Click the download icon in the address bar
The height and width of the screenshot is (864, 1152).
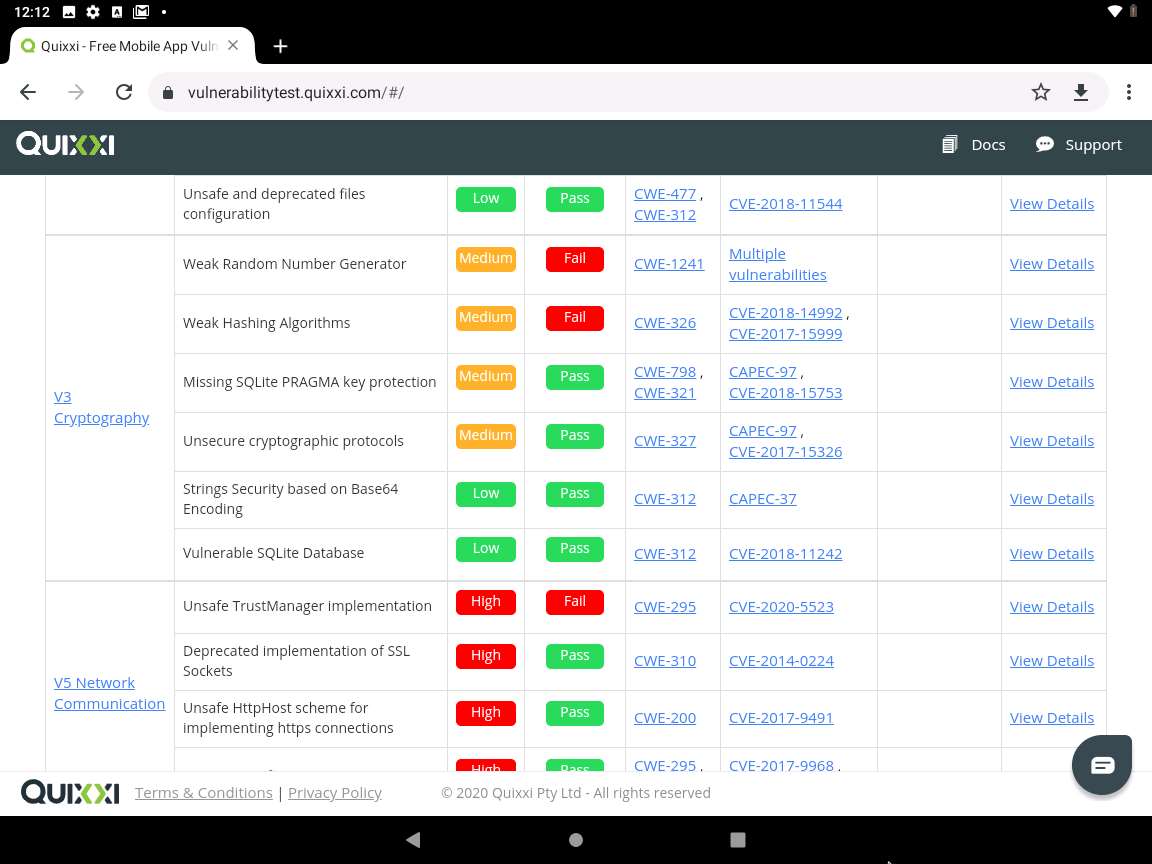(1080, 91)
